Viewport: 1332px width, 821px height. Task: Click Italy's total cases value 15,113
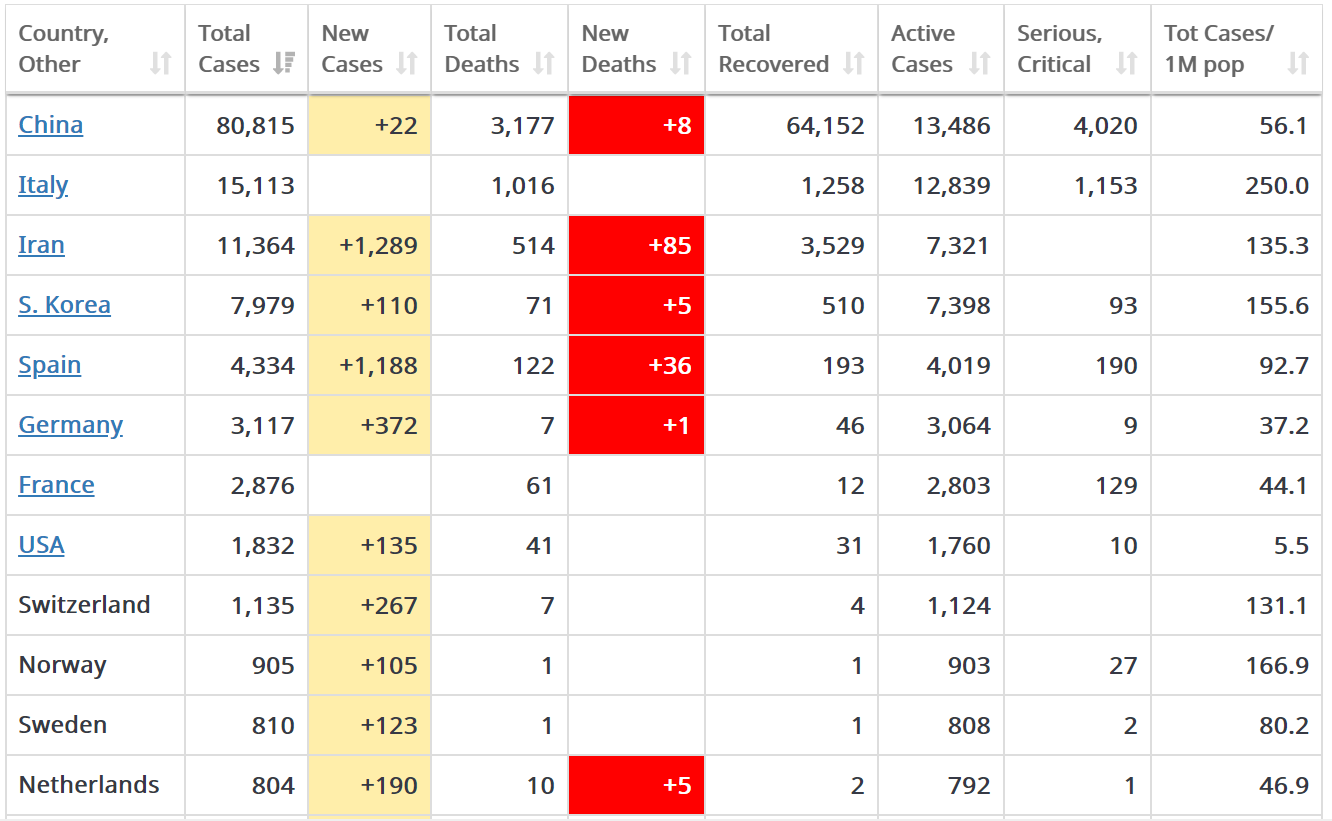coord(255,185)
